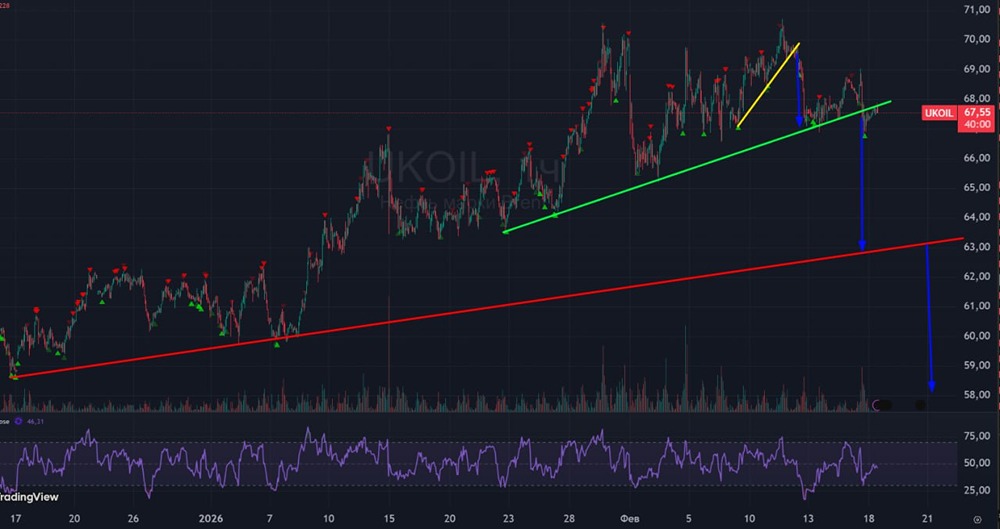This screenshot has width=1000, height=529.
Task: Click RSI scale label 50,00
Action: [x=977, y=463]
